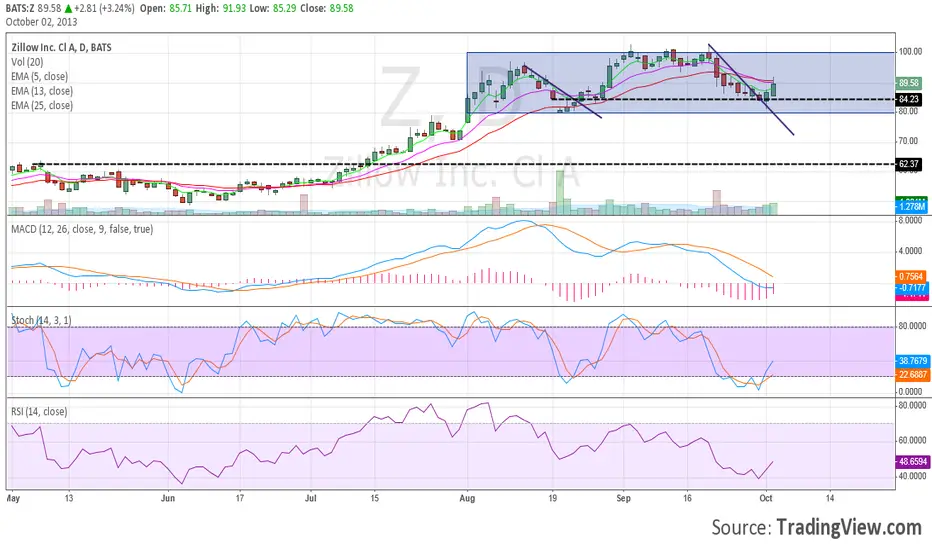The width and height of the screenshot is (932, 550).
Task: Click the 62.37 horizontal line price tag
Action: 909,164
